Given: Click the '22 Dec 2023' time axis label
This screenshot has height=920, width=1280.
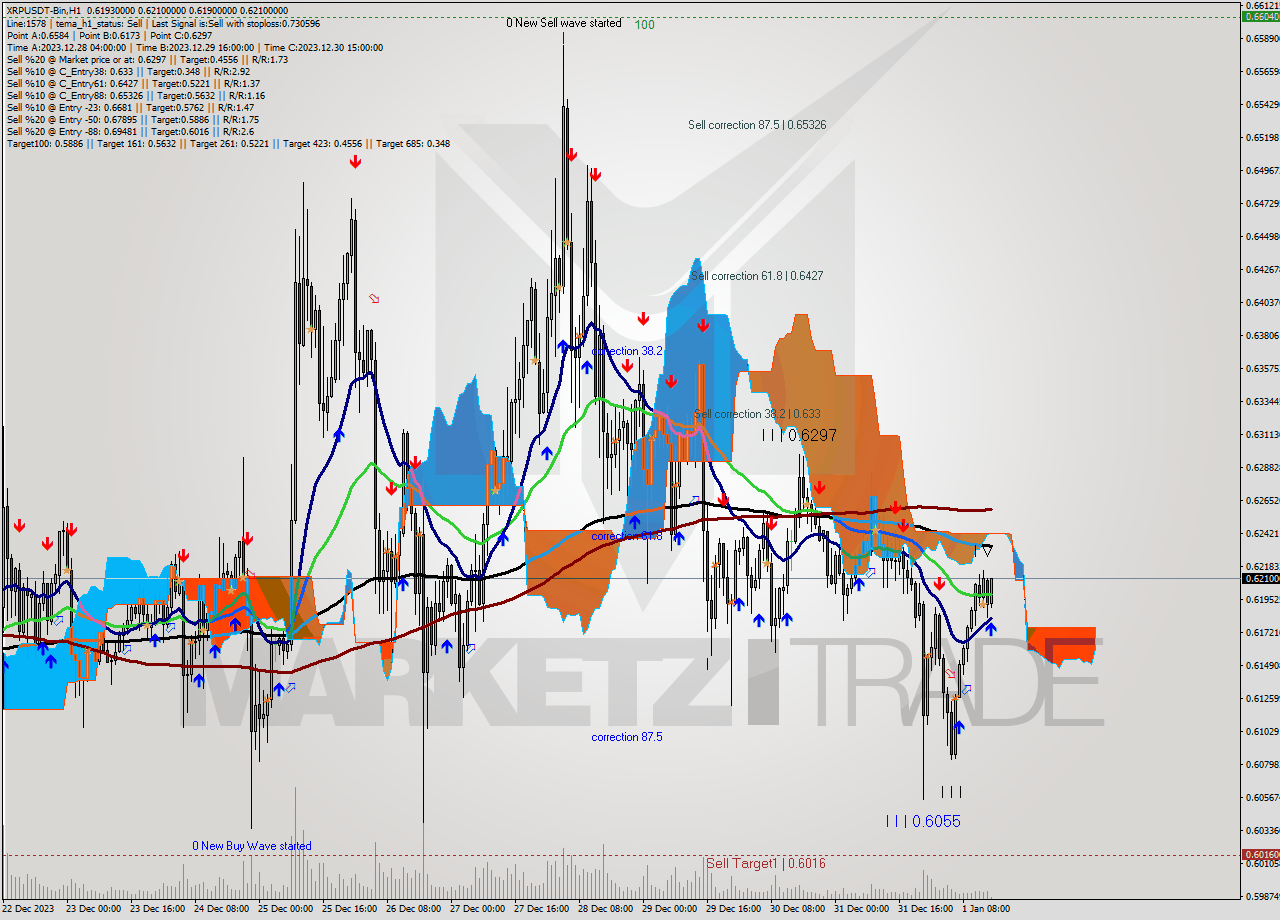Looking at the screenshot, I should coord(29,909).
